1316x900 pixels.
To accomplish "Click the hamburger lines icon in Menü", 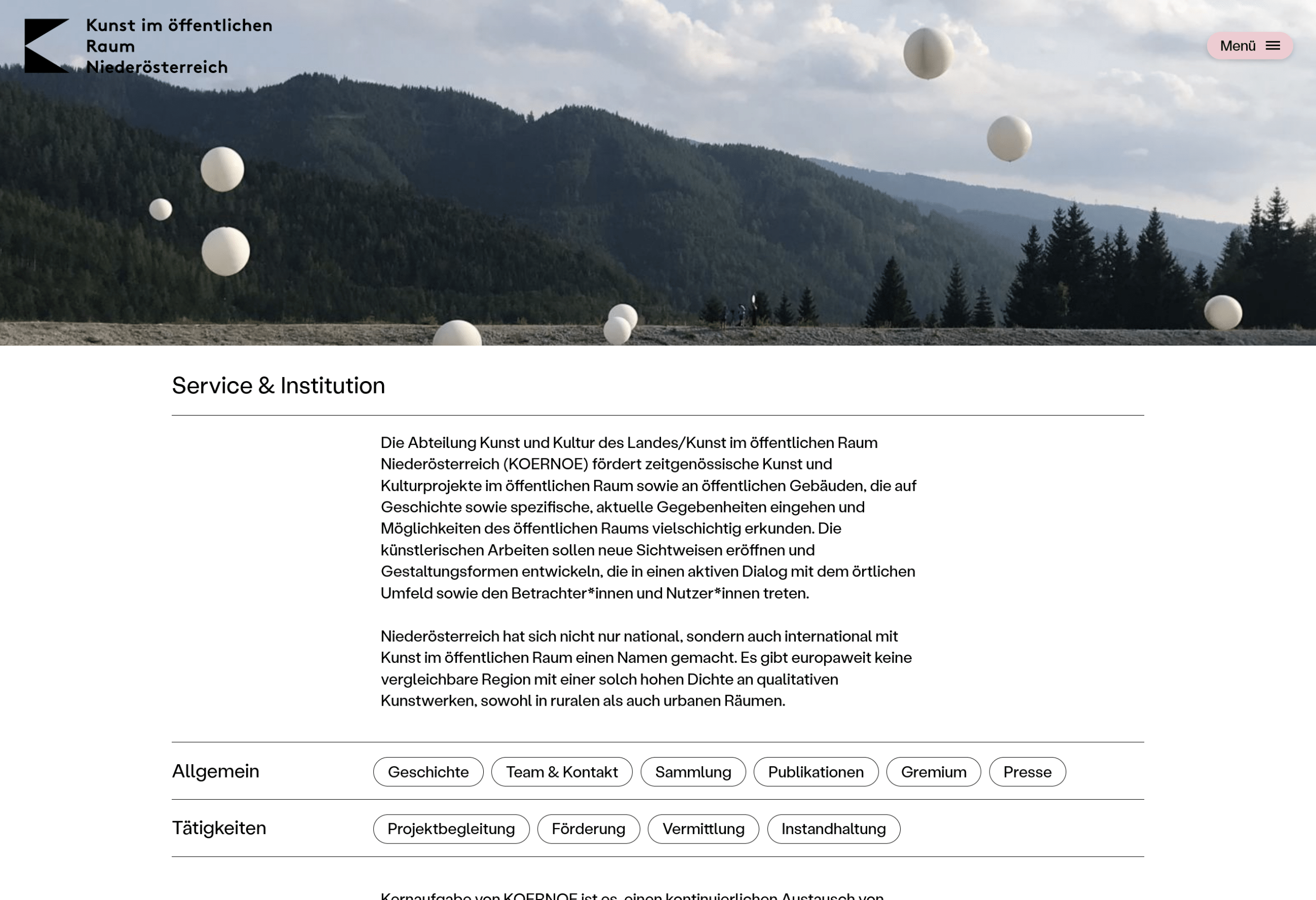I will tap(1272, 46).
